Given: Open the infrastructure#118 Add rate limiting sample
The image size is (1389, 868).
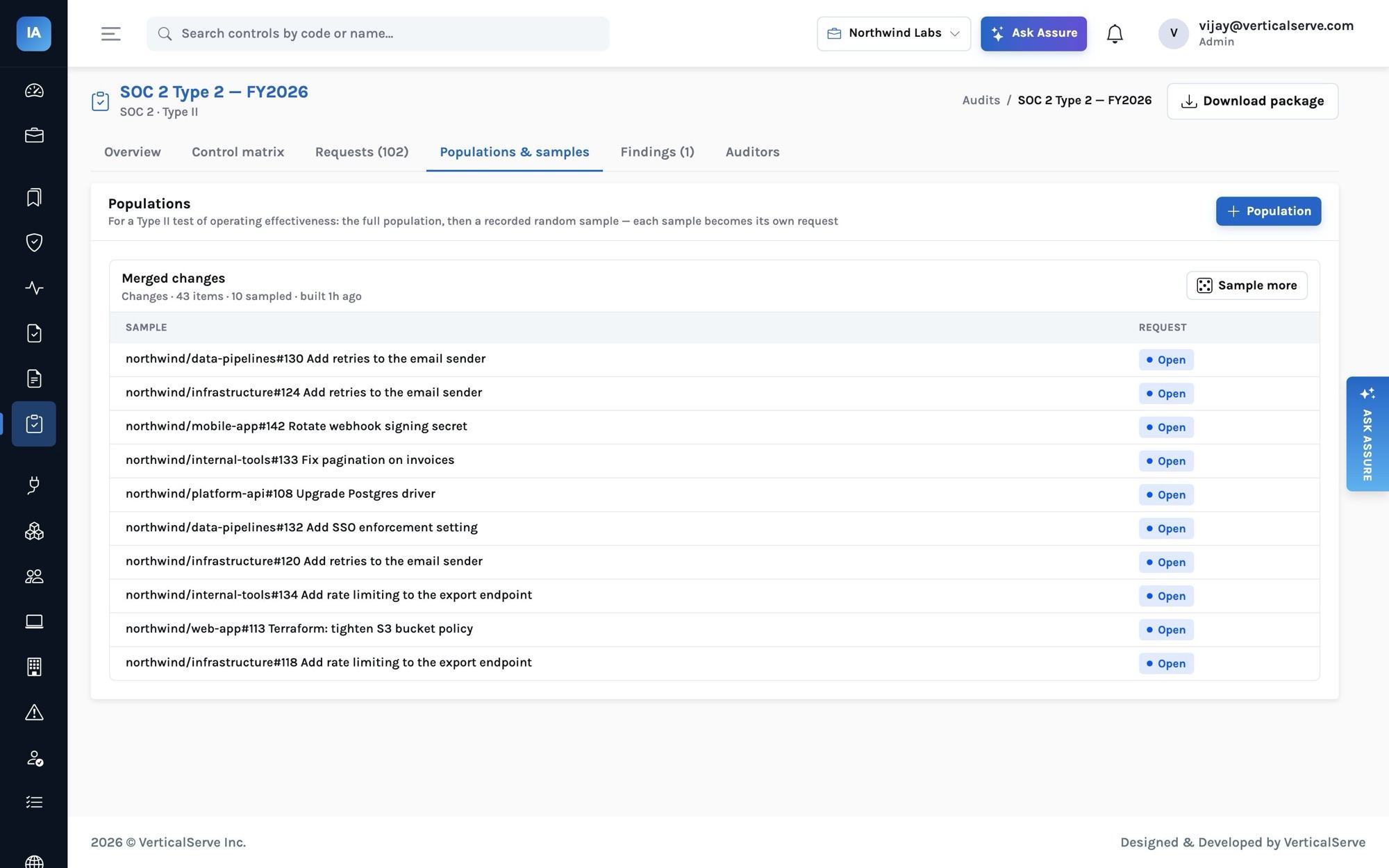Looking at the screenshot, I should click(328, 662).
